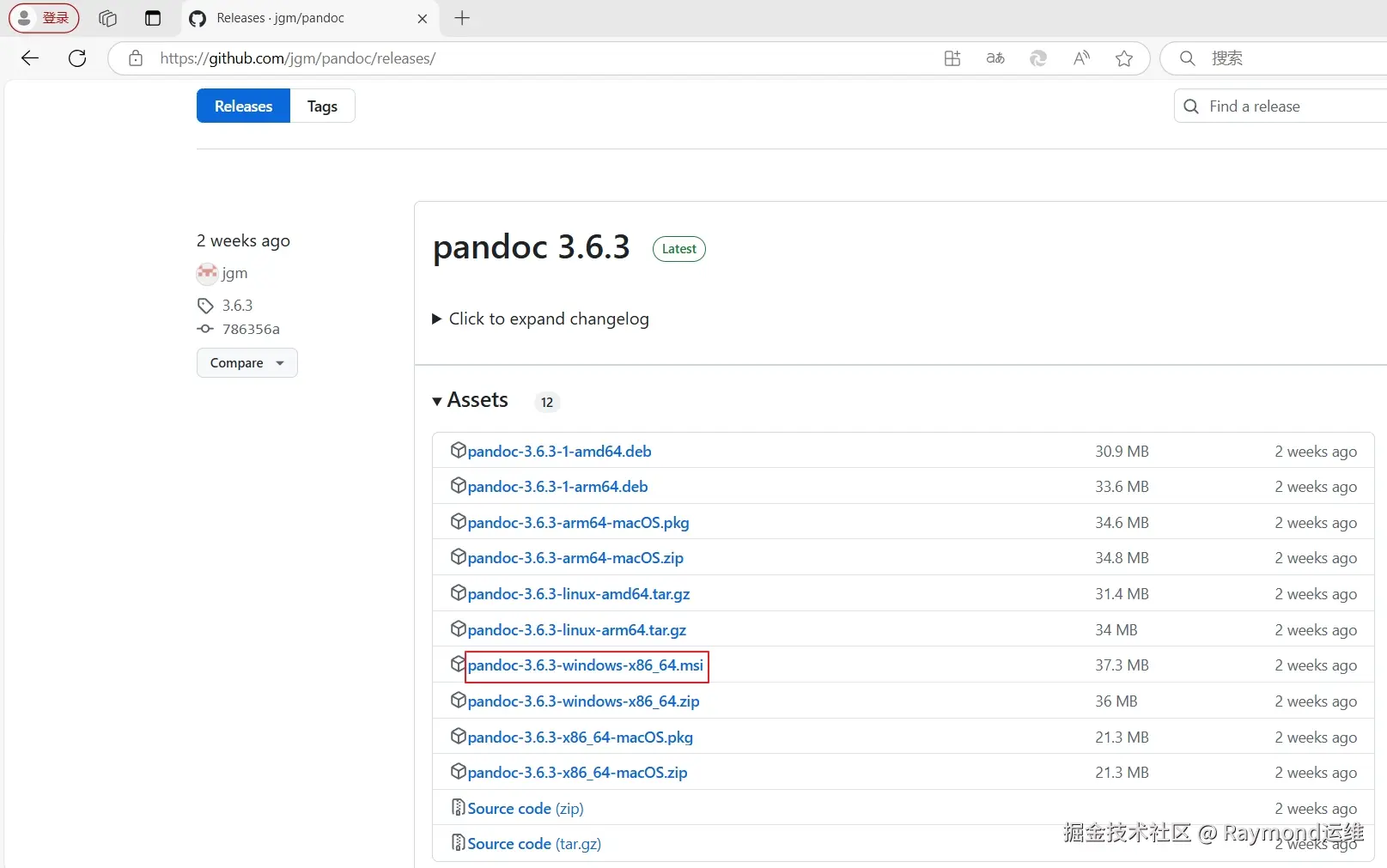Click the apps grid icon in address bar
1387x868 pixels.
(x=952, y=58)
